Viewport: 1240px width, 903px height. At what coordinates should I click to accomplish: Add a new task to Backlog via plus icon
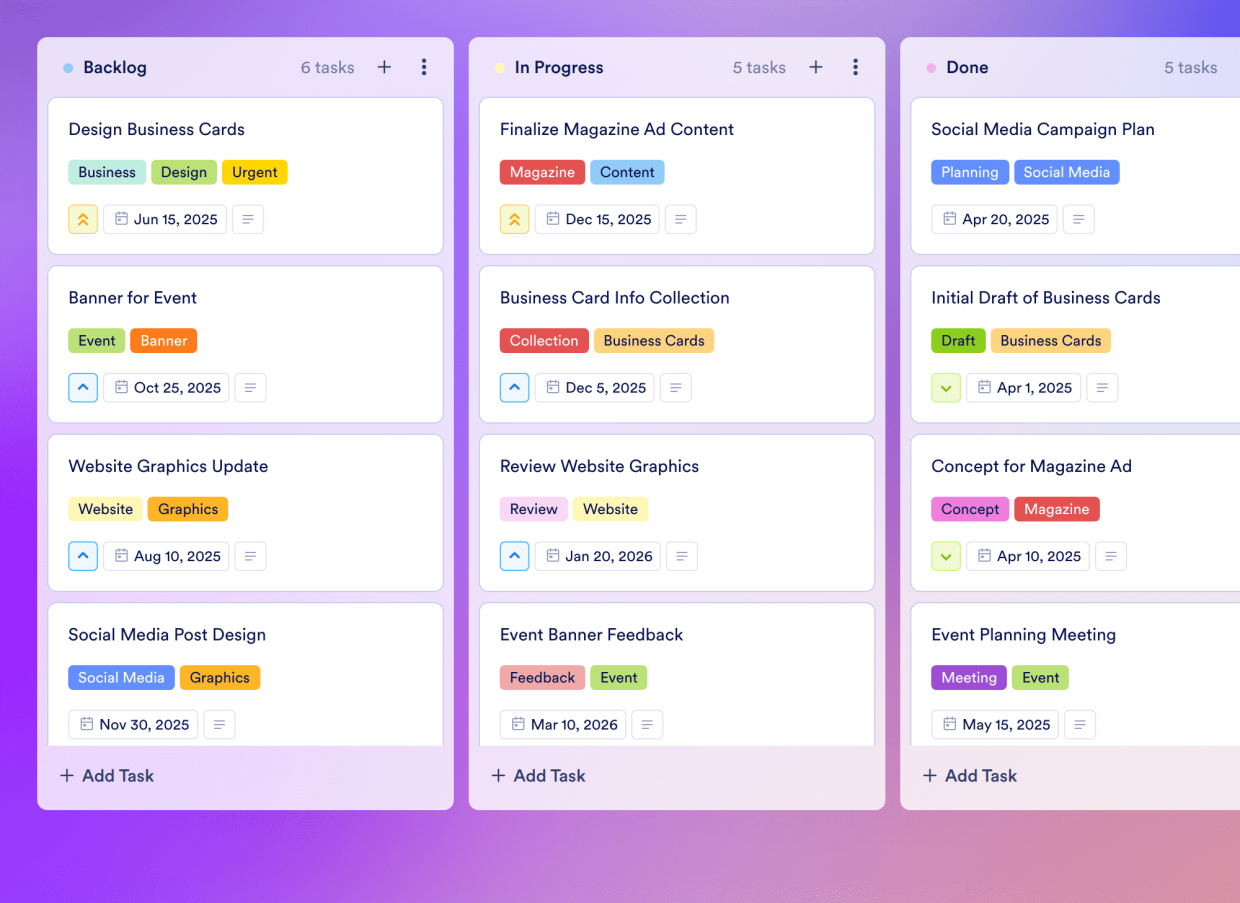coord(384,67)
